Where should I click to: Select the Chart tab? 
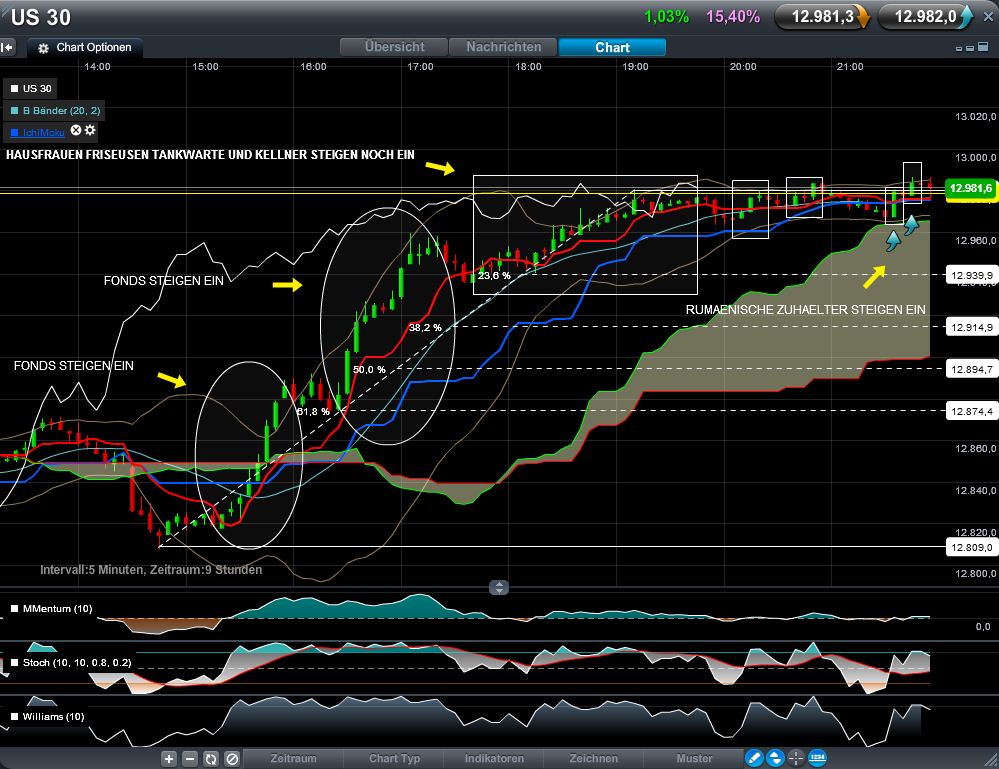pyautogui.click(x=612, y=47)
